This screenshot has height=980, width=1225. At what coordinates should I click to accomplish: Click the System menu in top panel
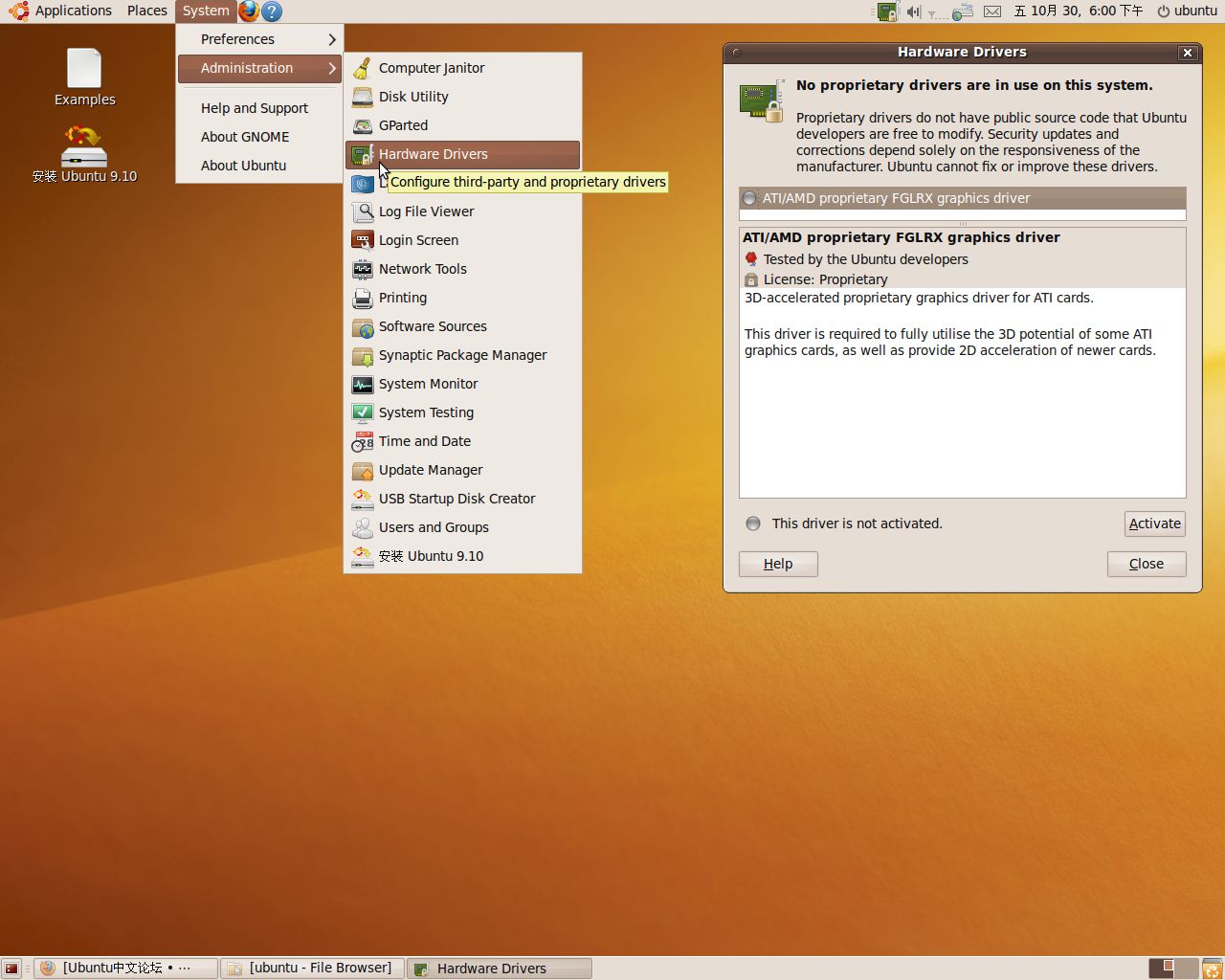click(206, 11)
